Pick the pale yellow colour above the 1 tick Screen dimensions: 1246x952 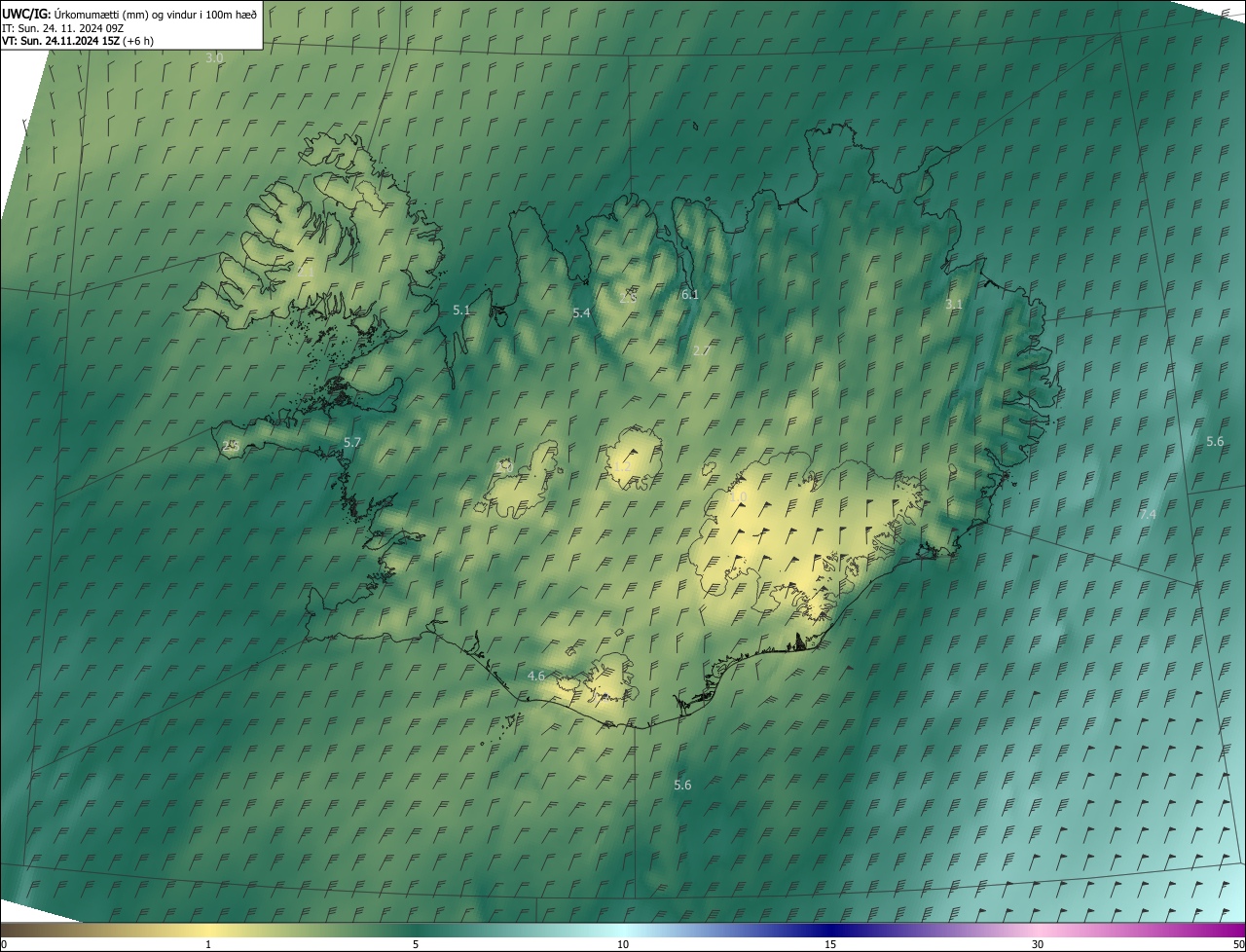[x=208, y=930]
